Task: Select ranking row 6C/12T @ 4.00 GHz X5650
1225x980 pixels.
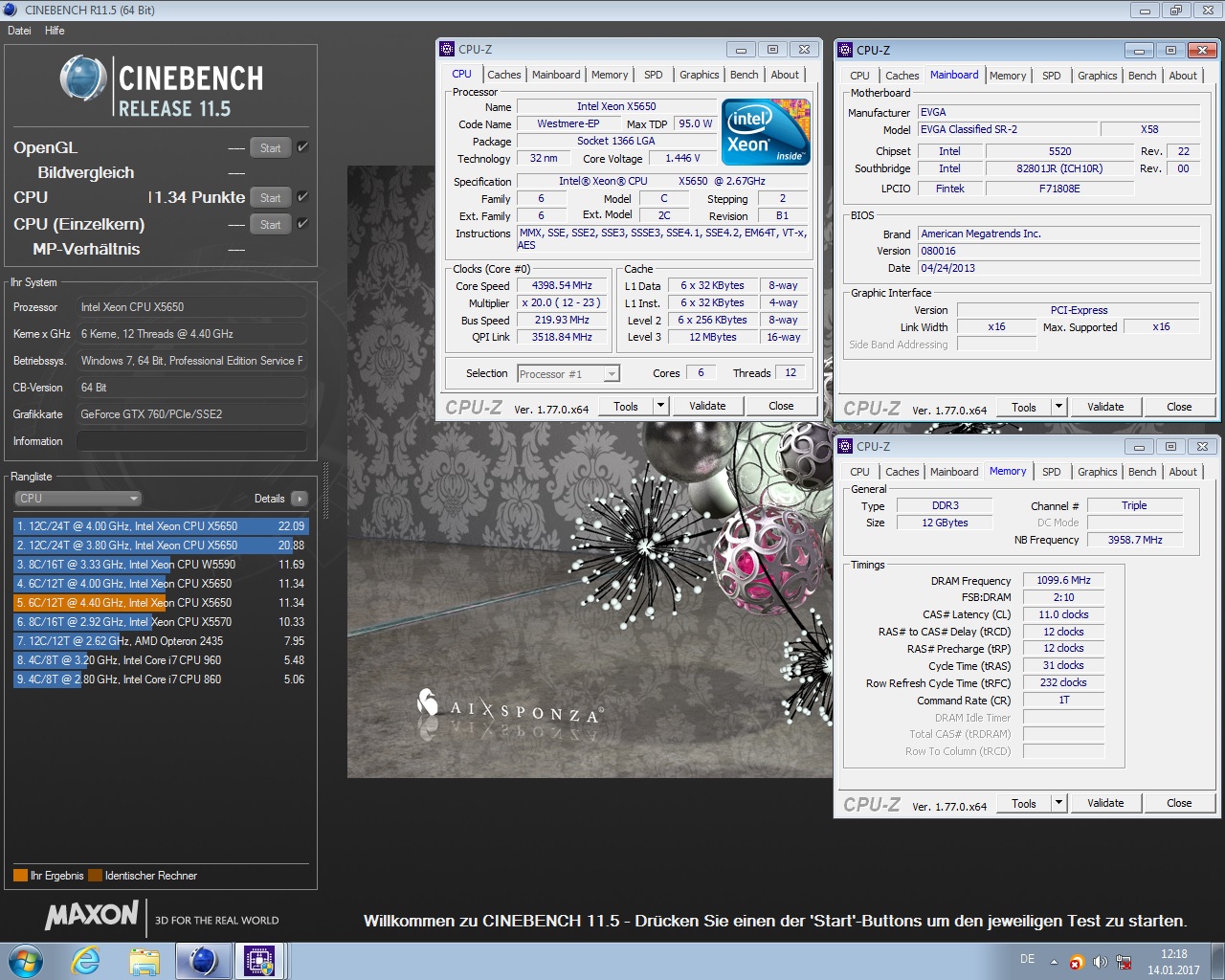Action: point(161,584)
